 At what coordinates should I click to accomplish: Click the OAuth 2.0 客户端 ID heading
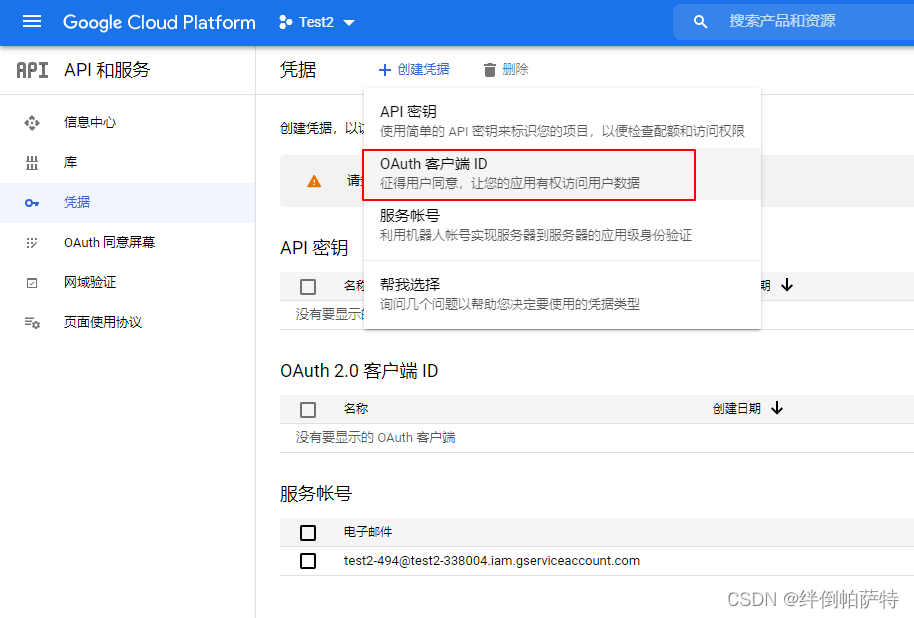click(x=359, y=371)
